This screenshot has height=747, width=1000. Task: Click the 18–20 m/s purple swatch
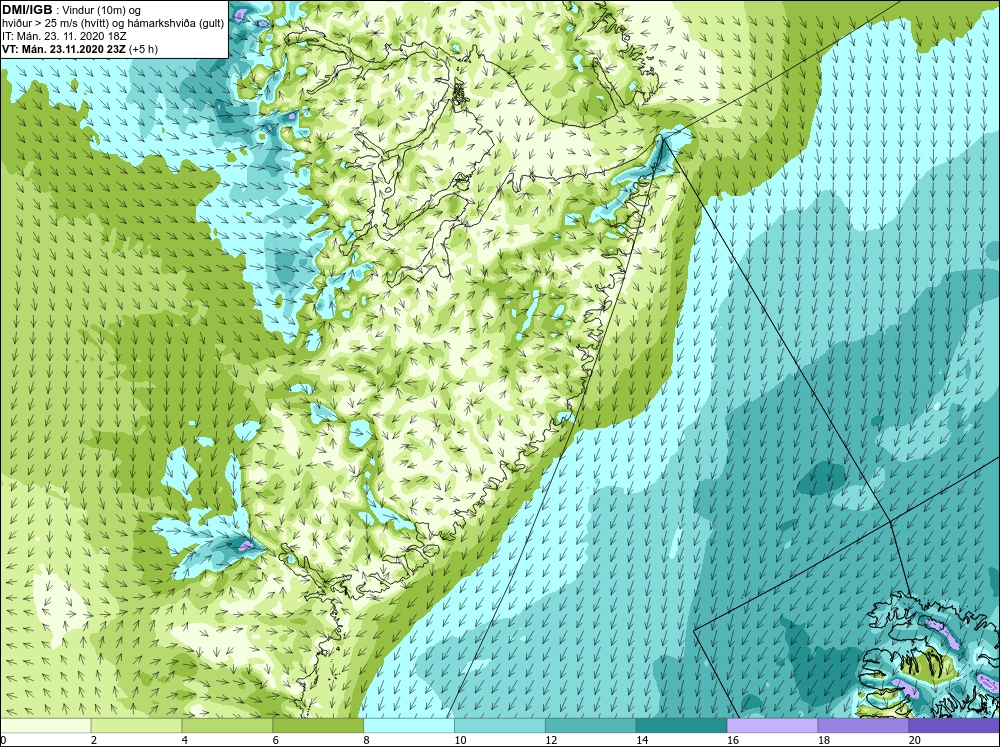pos(863,725)
